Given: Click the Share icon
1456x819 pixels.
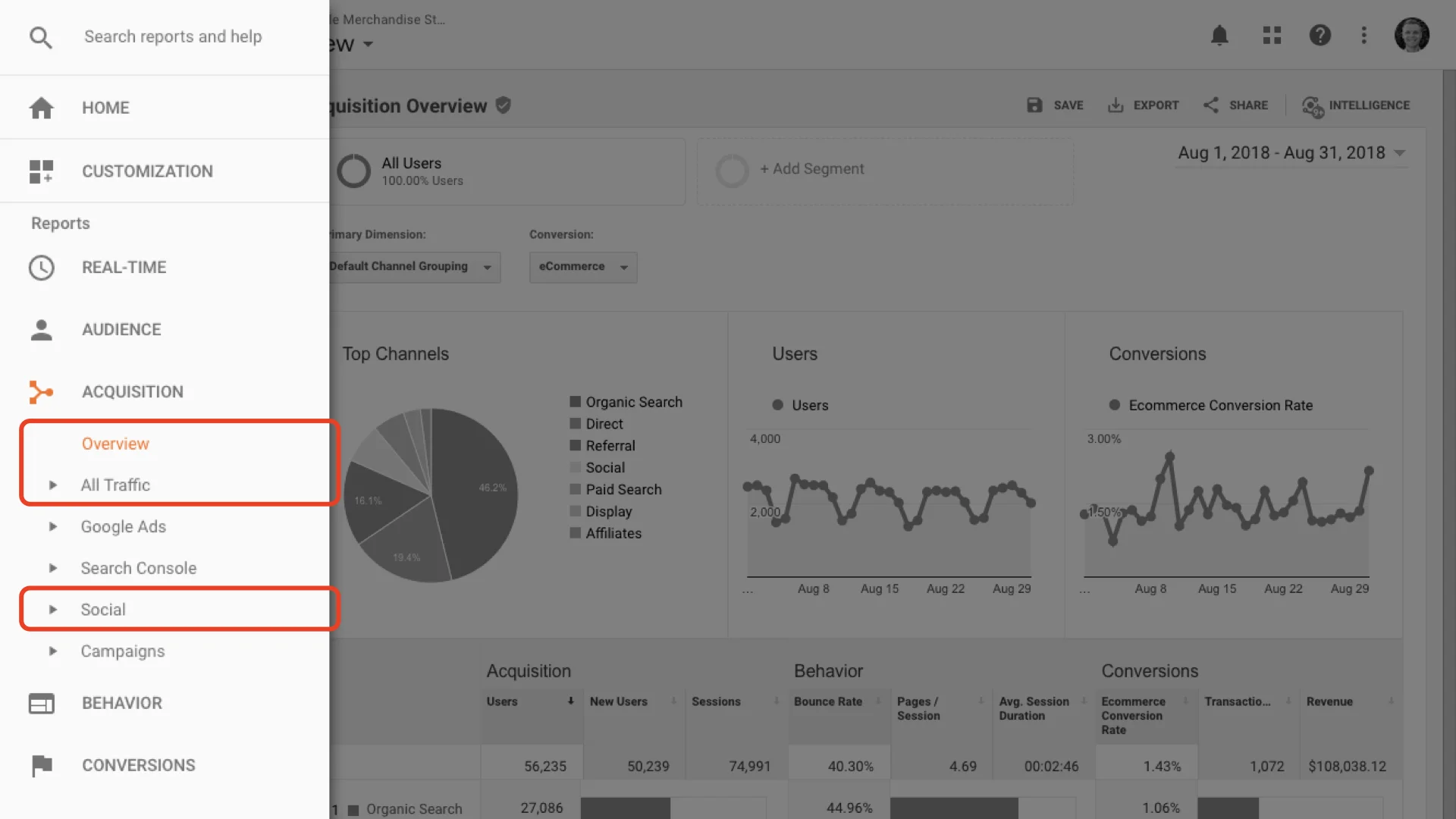Looking at the screenshot, I should point(1210,105).
